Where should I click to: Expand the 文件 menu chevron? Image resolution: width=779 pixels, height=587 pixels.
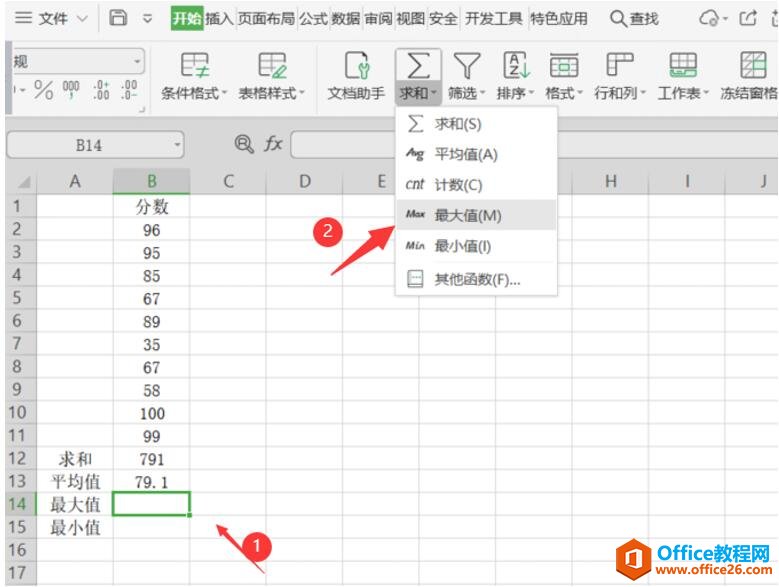click(82, 19)
